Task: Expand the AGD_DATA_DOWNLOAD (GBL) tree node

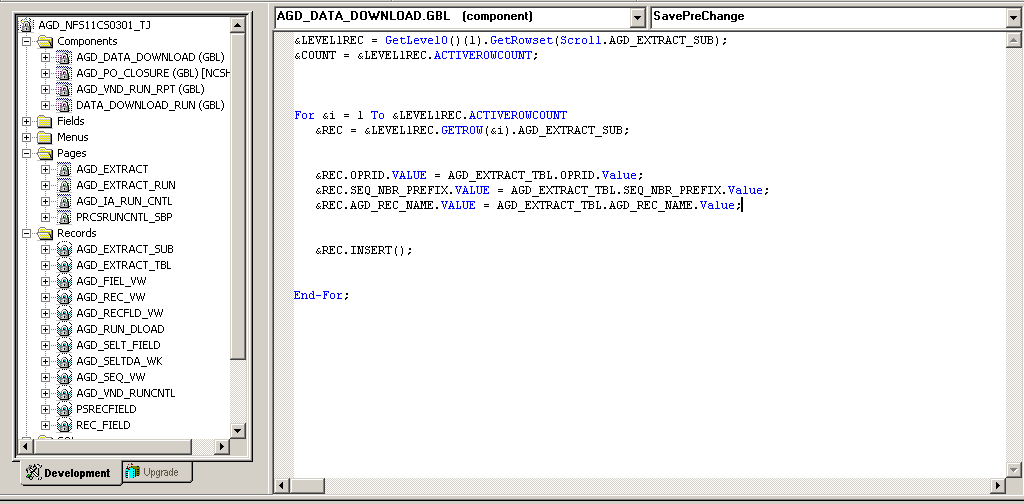Action: pos(45,57)
